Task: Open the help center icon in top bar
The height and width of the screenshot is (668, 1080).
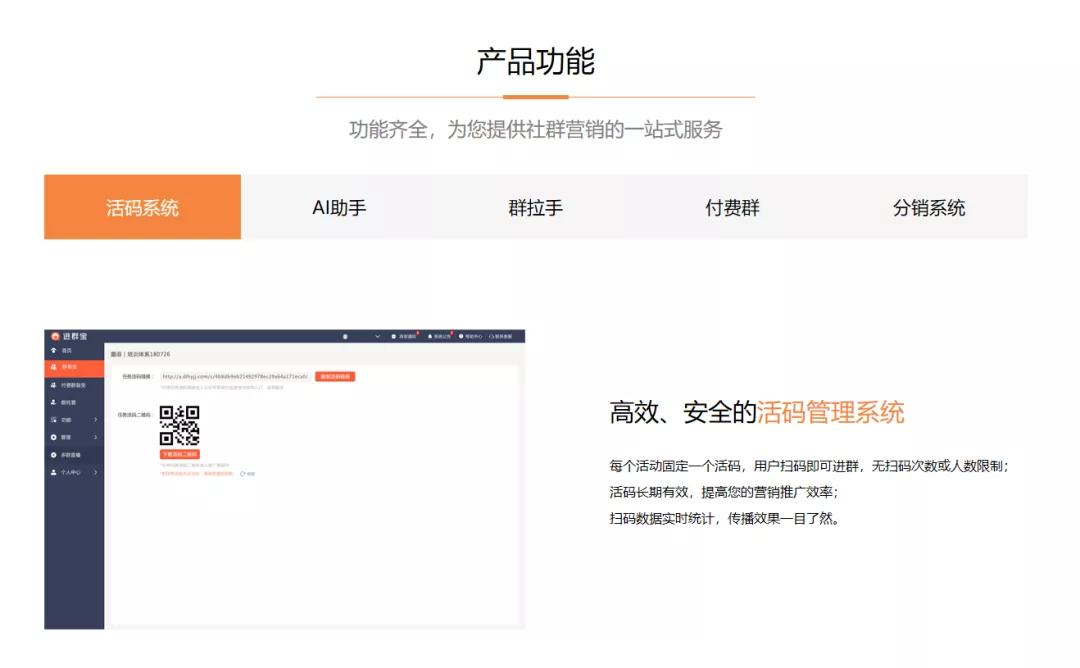Action: click(x=461, y=335)
